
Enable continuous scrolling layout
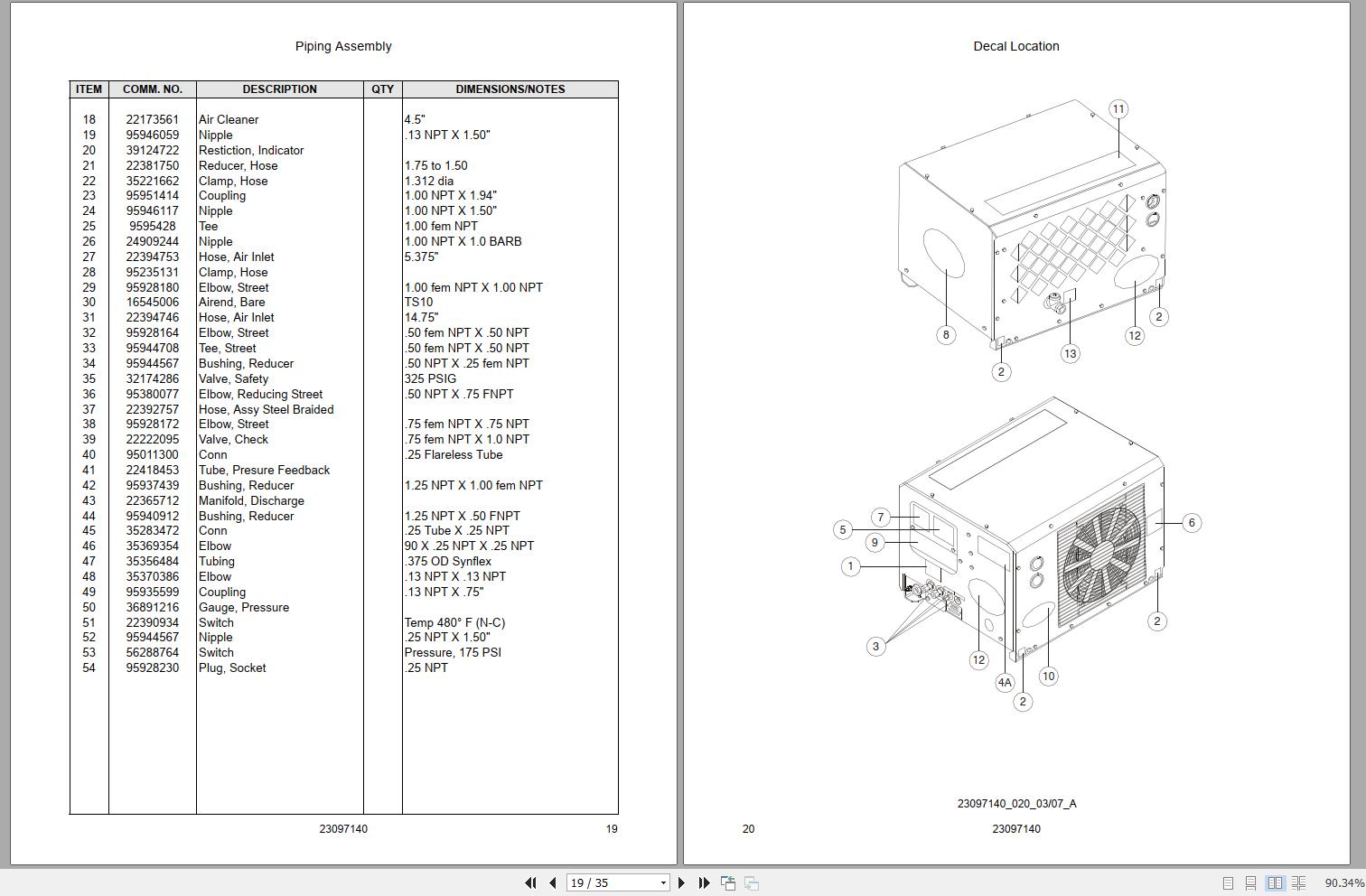[1251, 883]
